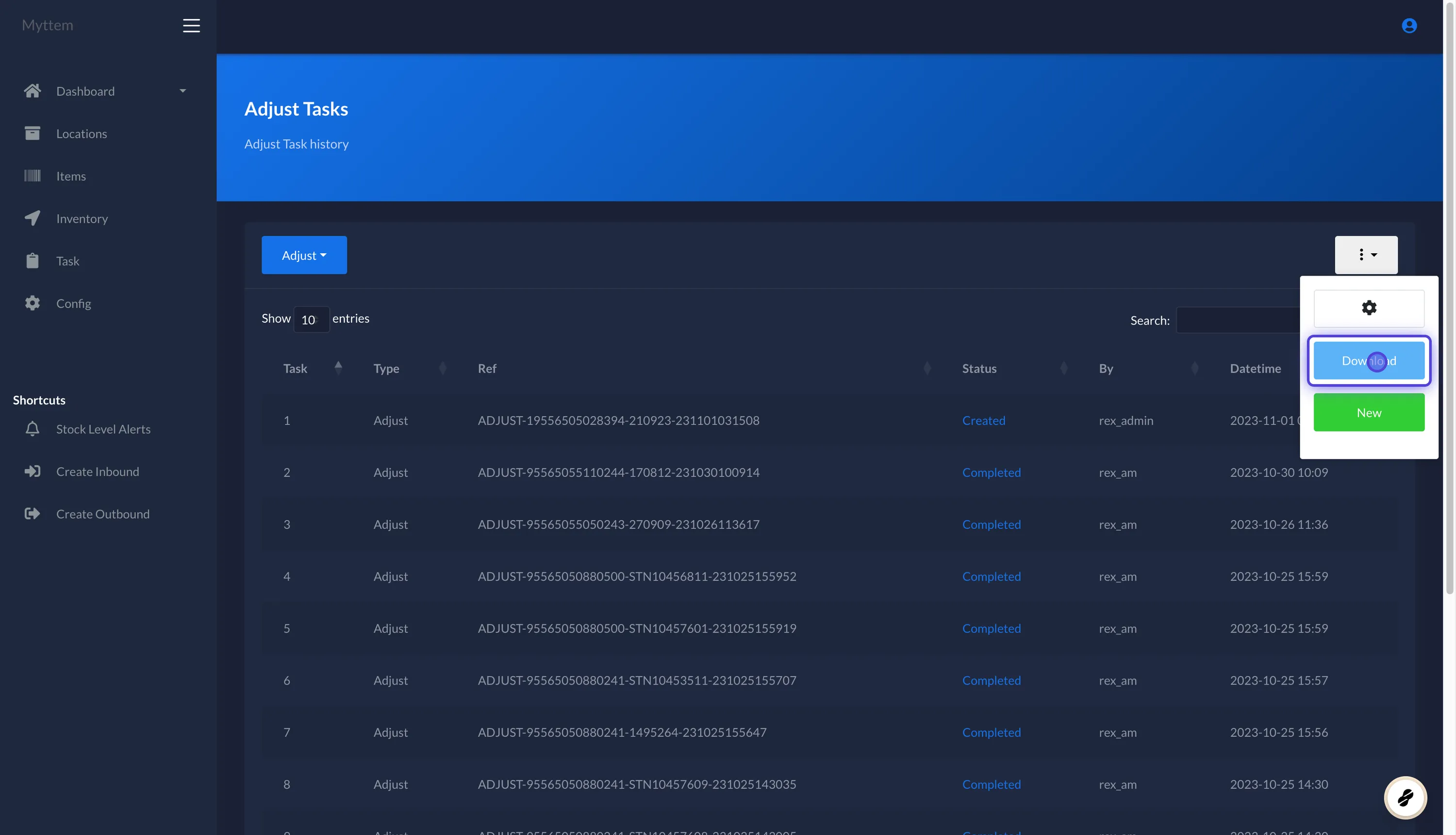This screenshot has width=1456, height=835.
Task: Click the Create Outbound arrow icon
Action: tap(32, 513)
